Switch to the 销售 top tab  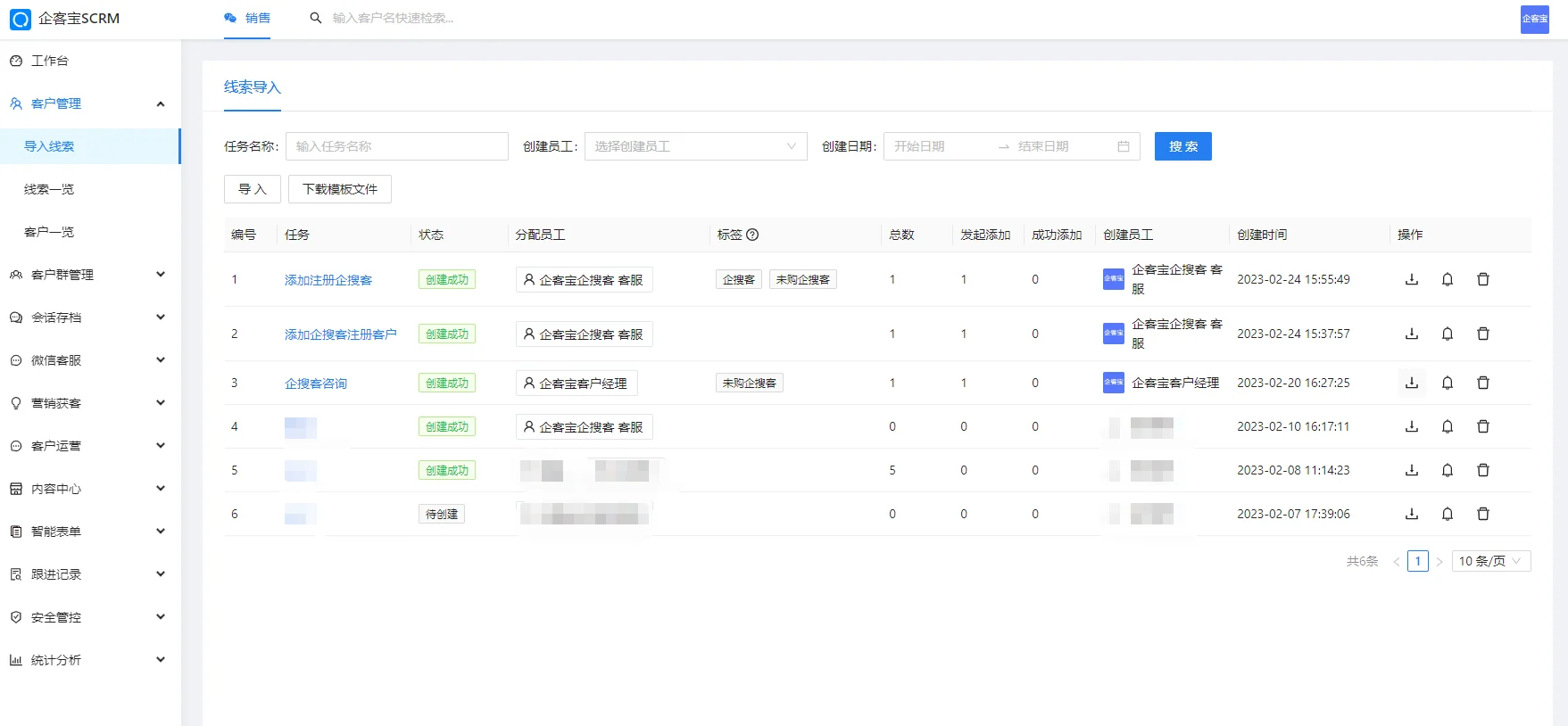247,18
